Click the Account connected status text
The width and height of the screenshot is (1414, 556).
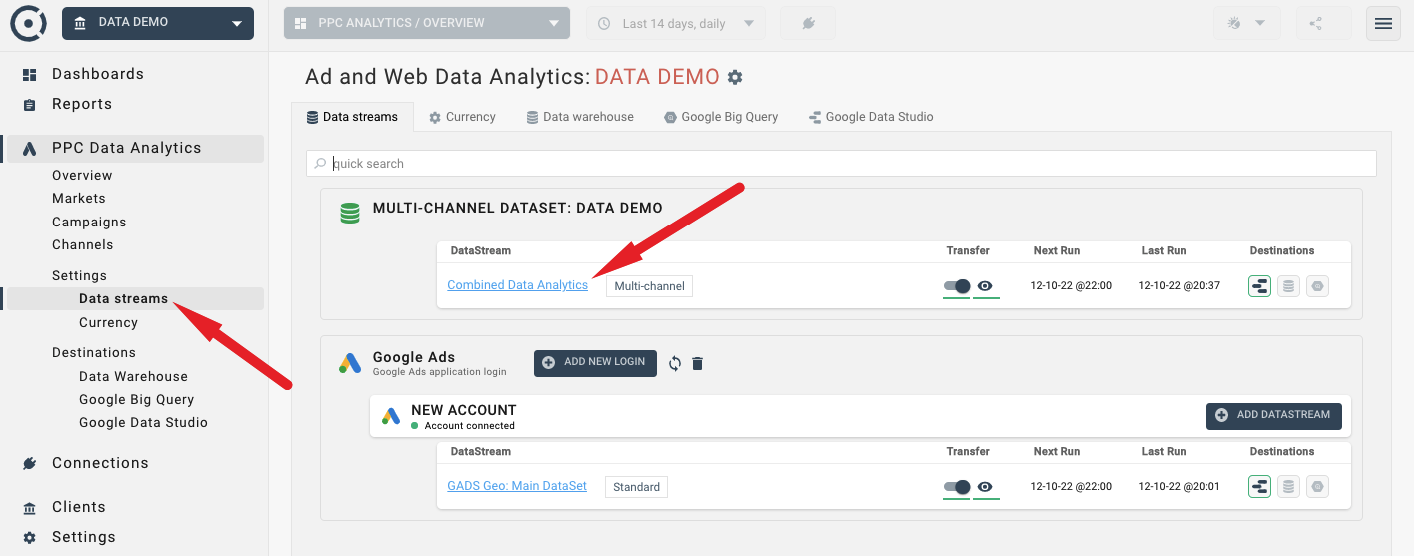point(469,426)
